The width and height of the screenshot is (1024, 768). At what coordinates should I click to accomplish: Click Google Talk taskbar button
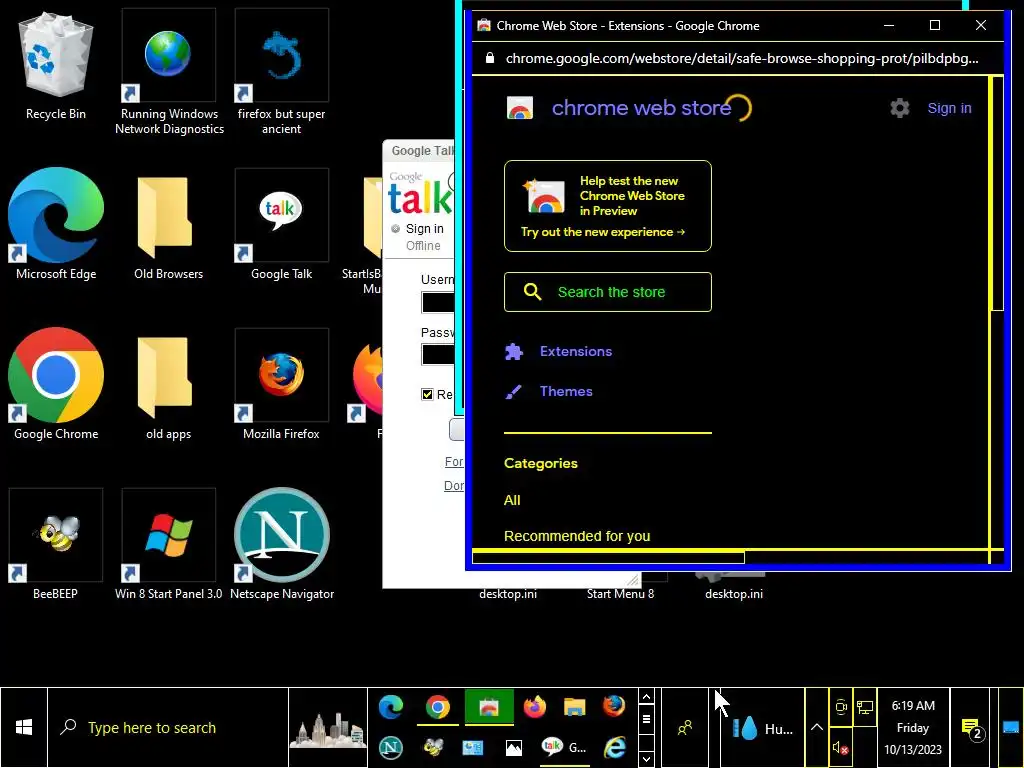pos(565,748)
